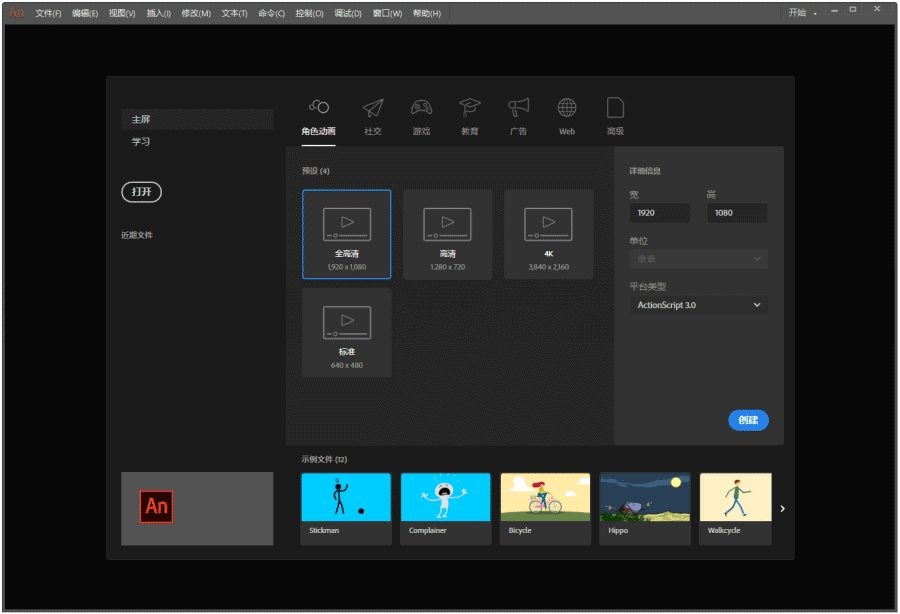Click the 创建 create button
Image resolution: width=900 pixels, height=614 pixels.
pos(748,420)
